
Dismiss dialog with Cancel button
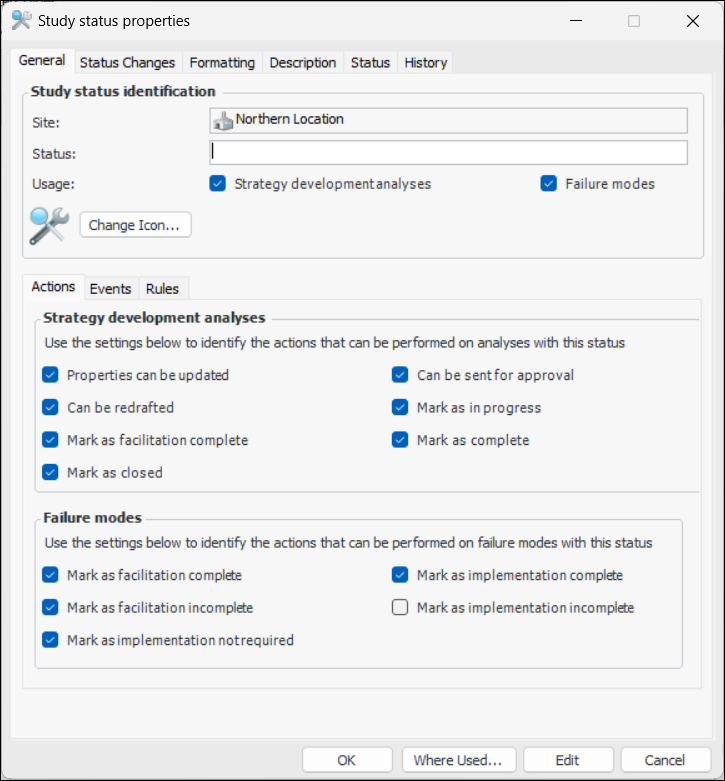coord(665,760)
